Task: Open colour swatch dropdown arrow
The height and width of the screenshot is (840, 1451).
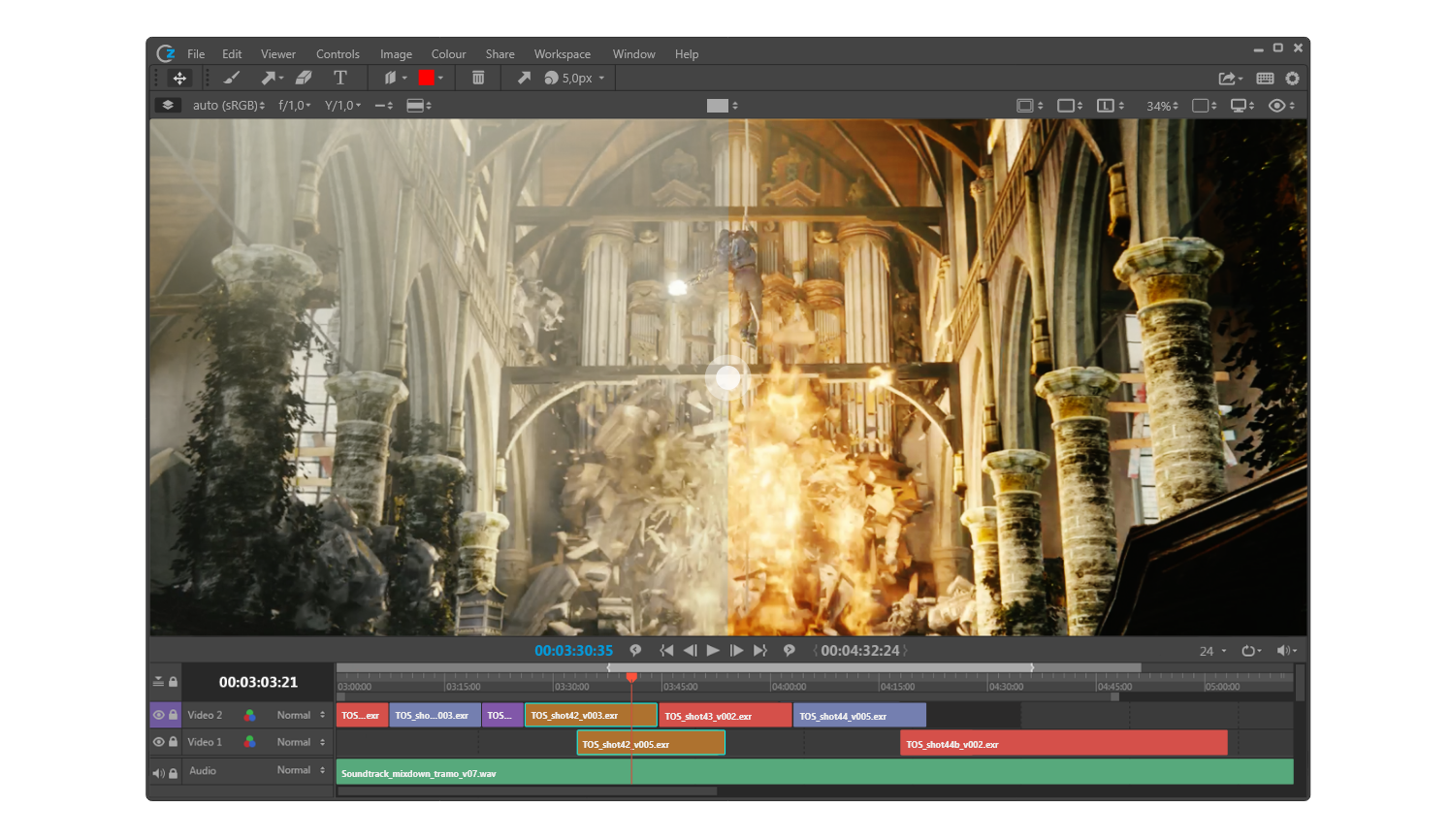Action: (x=440, y=78)
